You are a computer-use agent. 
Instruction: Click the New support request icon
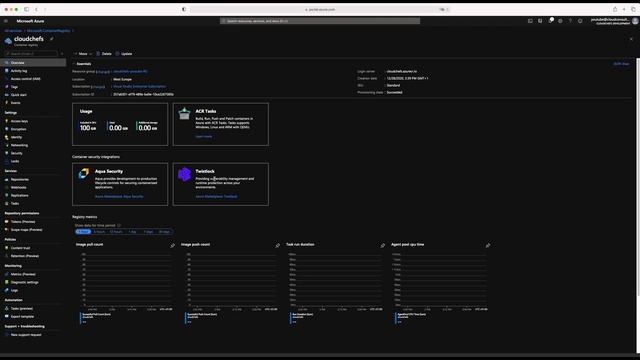(x=7, y=335)
